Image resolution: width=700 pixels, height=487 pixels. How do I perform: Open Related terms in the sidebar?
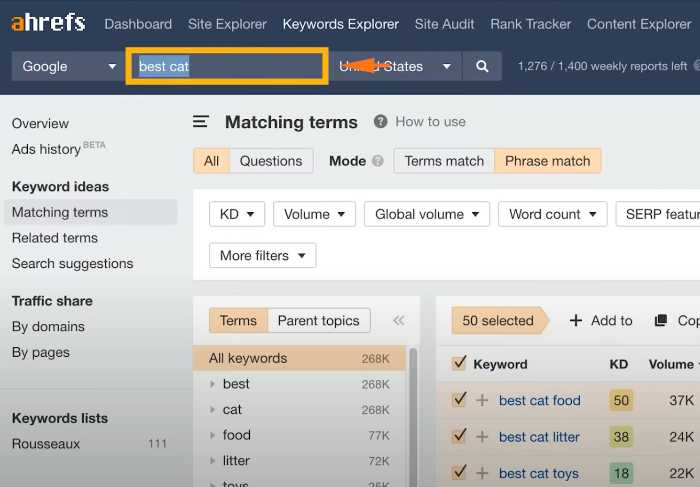tap(55, 238)
